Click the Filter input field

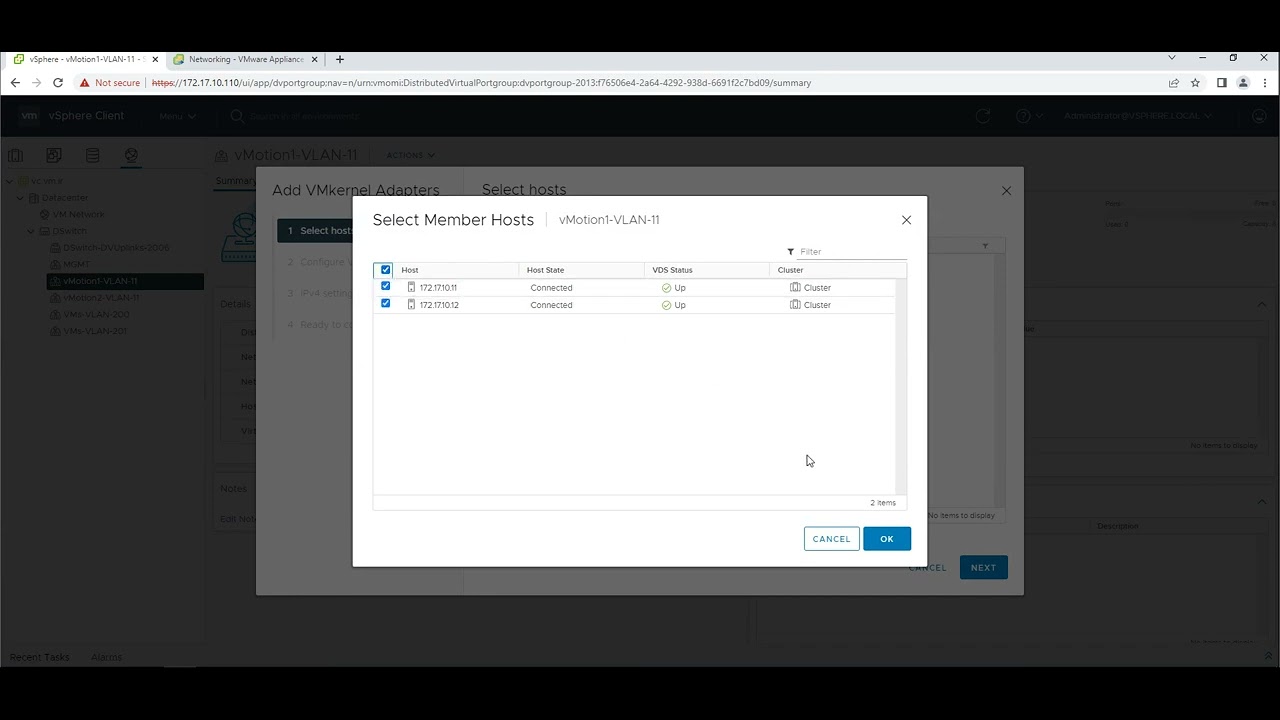tap(852, 252)
